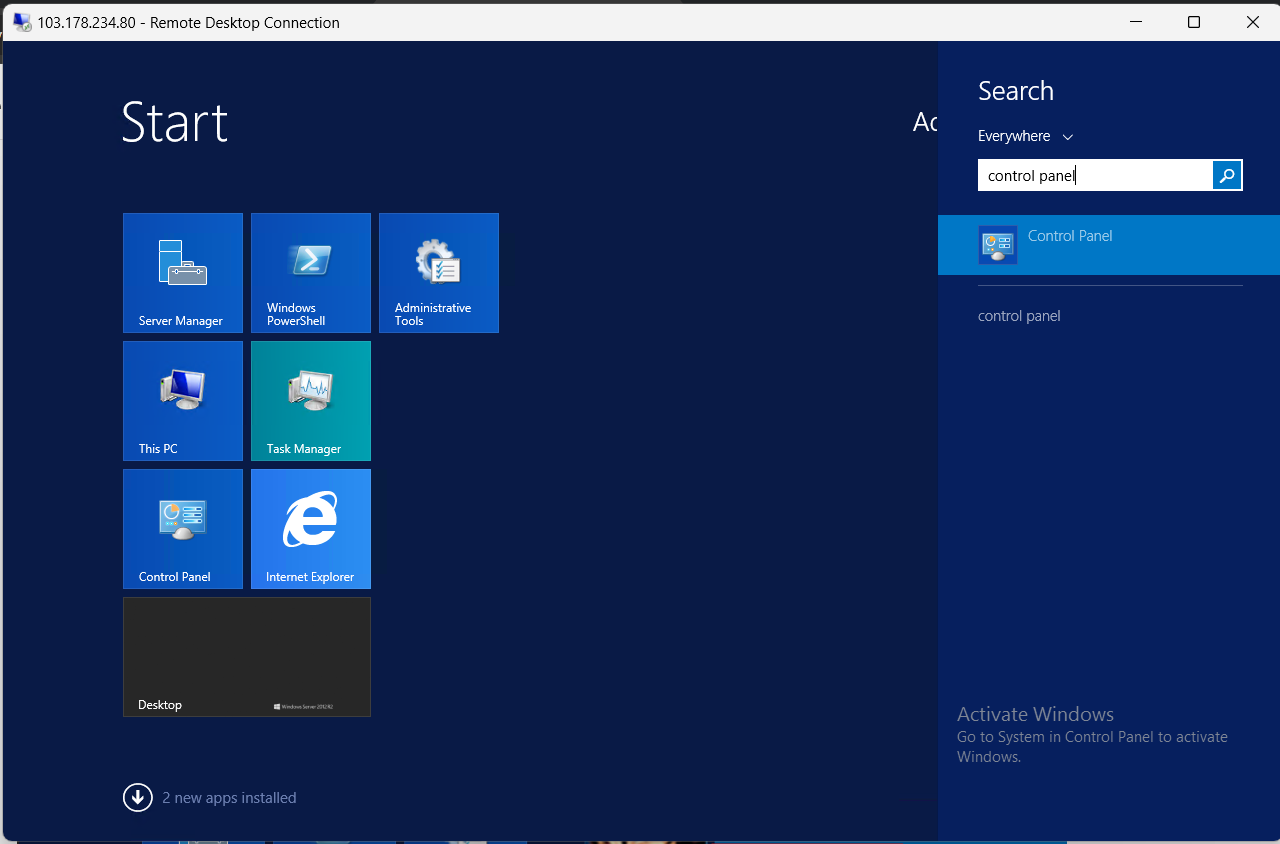Open the Server Manager tile
This screenshot has width=1280, height=844.
(x=183, y=273)
